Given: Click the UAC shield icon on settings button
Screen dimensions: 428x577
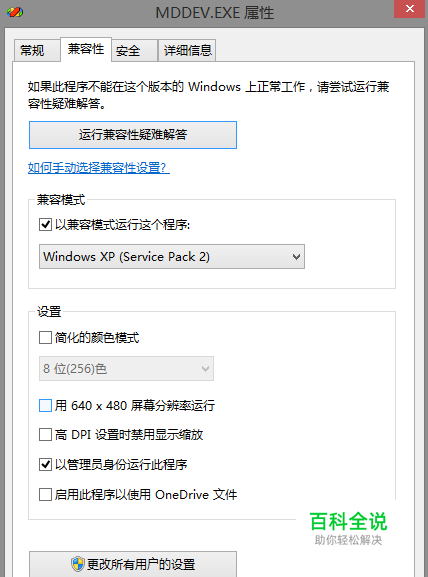Looking at the screenshot, I should click(x=78, y=563).
